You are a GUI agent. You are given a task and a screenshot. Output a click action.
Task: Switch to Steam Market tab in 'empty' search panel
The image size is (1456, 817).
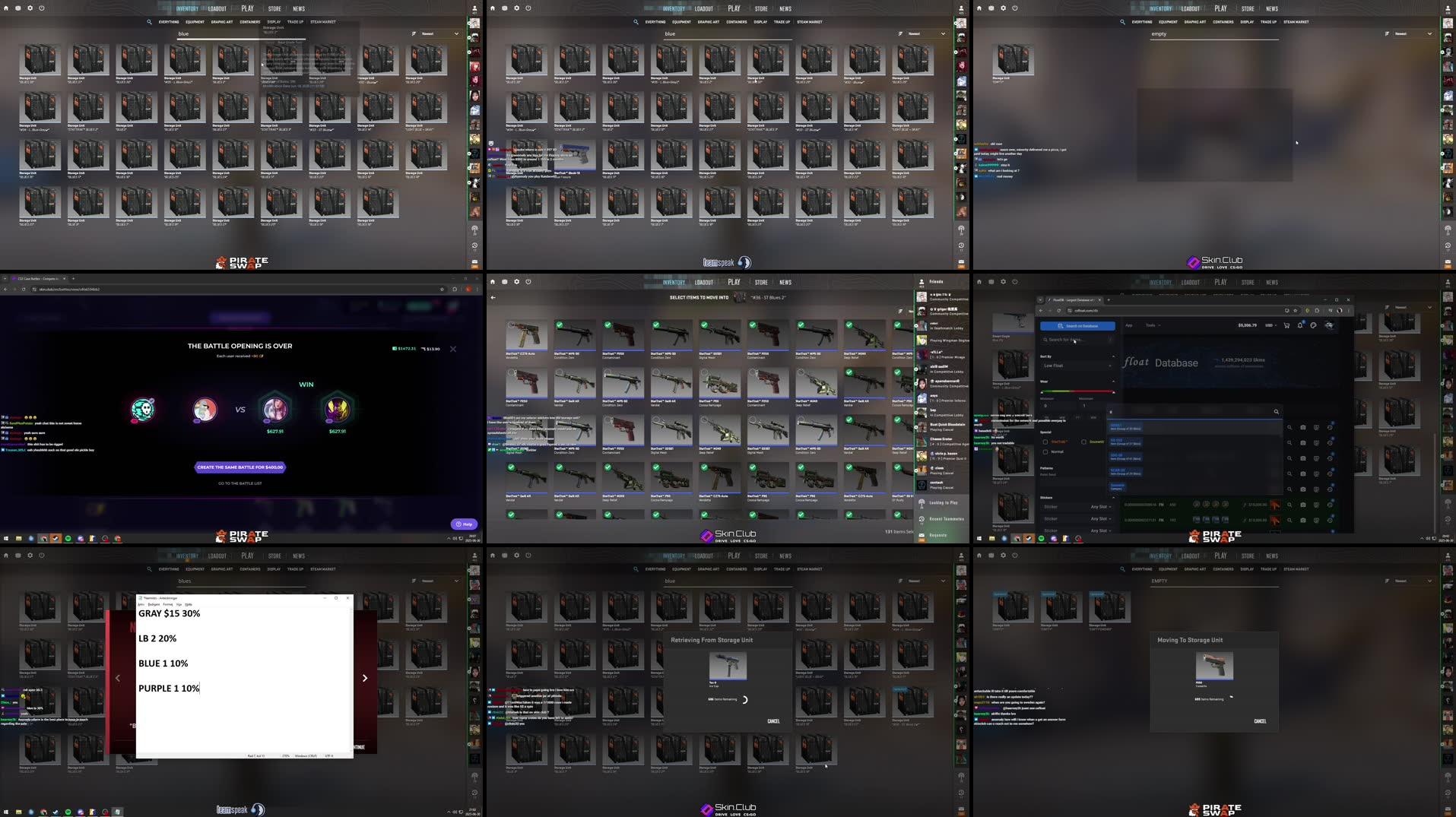coord(1296,22)
